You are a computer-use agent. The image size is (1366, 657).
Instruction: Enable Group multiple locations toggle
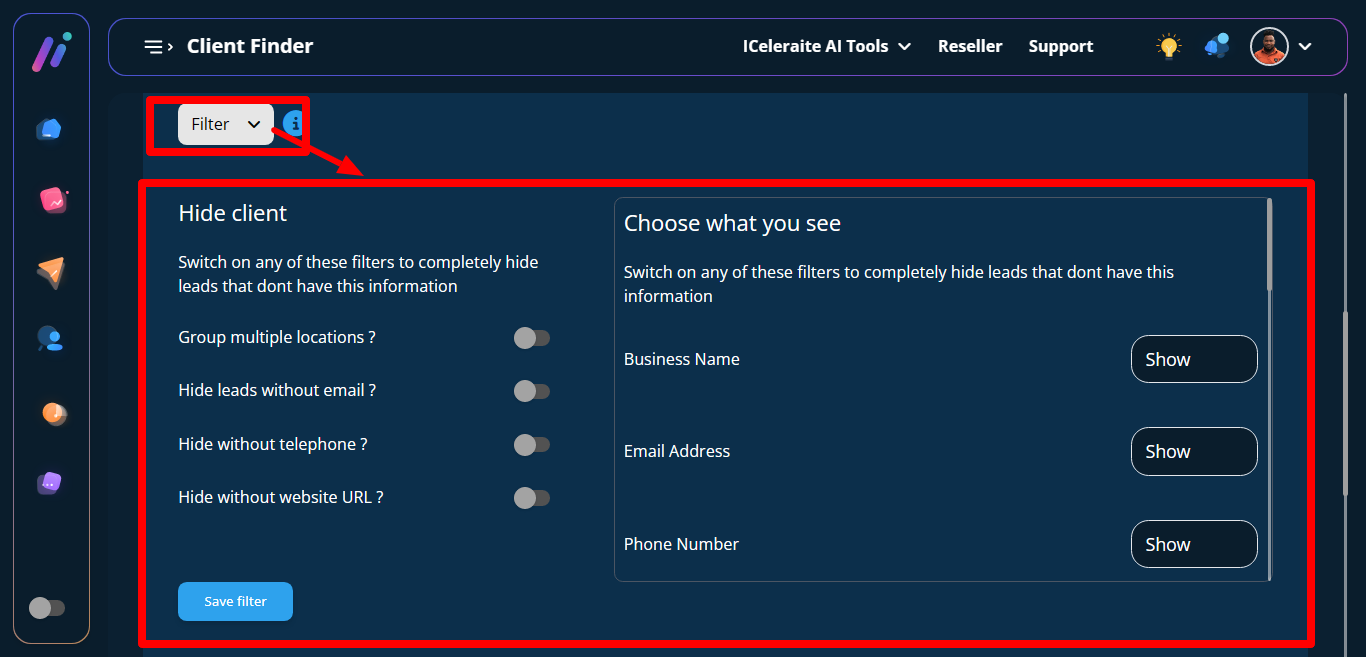click(x=531, y=338)
